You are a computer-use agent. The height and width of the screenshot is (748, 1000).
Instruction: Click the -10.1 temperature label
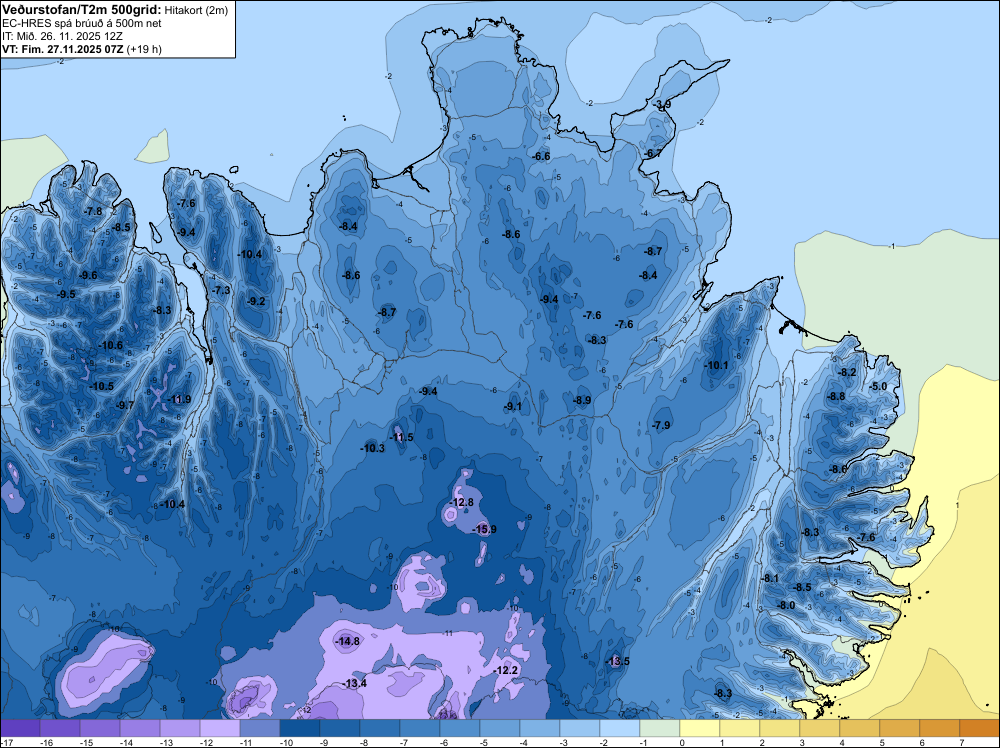[716, 365]
